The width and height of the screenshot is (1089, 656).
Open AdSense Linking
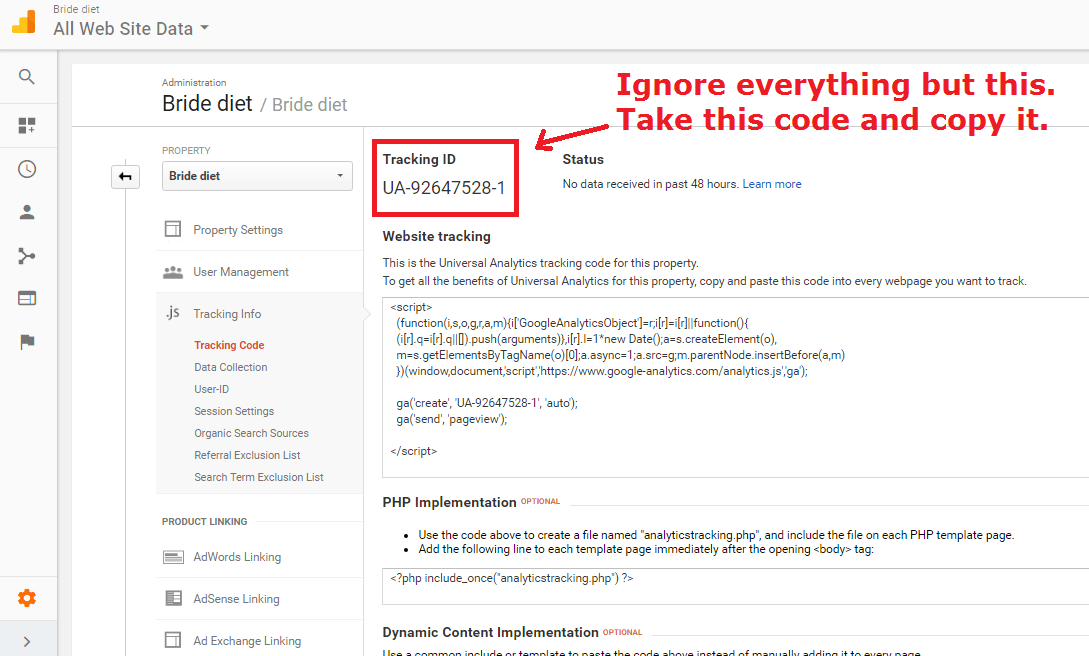pos(236,599)
